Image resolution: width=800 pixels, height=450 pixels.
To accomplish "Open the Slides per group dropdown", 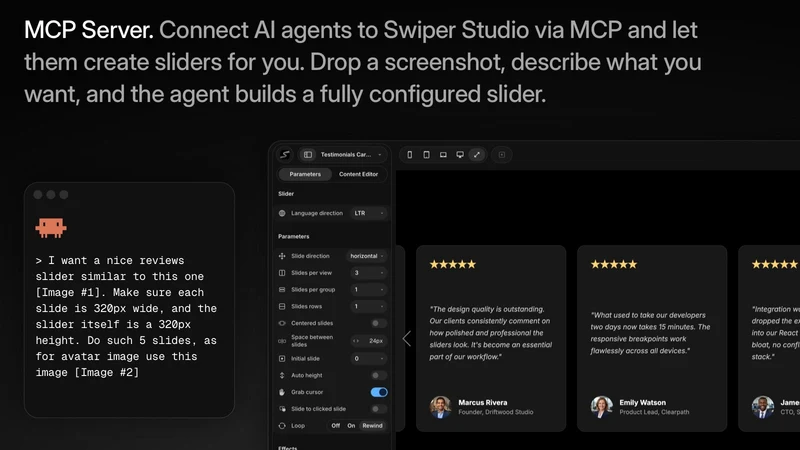I will pyautogui.click(x=368, y=290).
